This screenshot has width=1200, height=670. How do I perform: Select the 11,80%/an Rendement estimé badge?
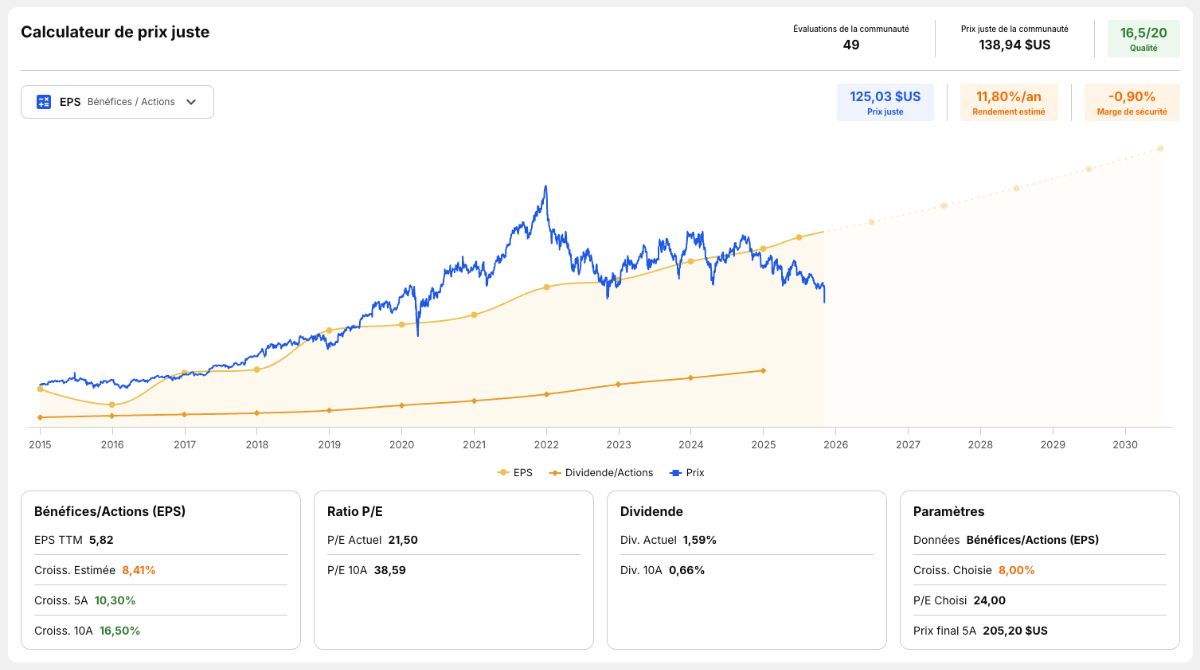point(1009,102)
